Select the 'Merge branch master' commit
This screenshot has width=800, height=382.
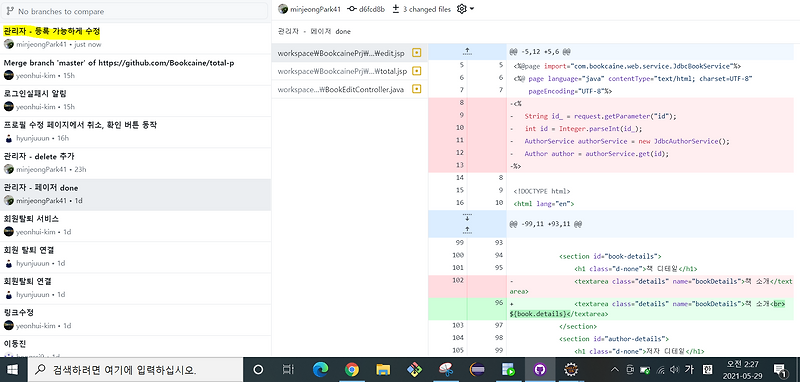pyautogui.click(x=135, y=69)
